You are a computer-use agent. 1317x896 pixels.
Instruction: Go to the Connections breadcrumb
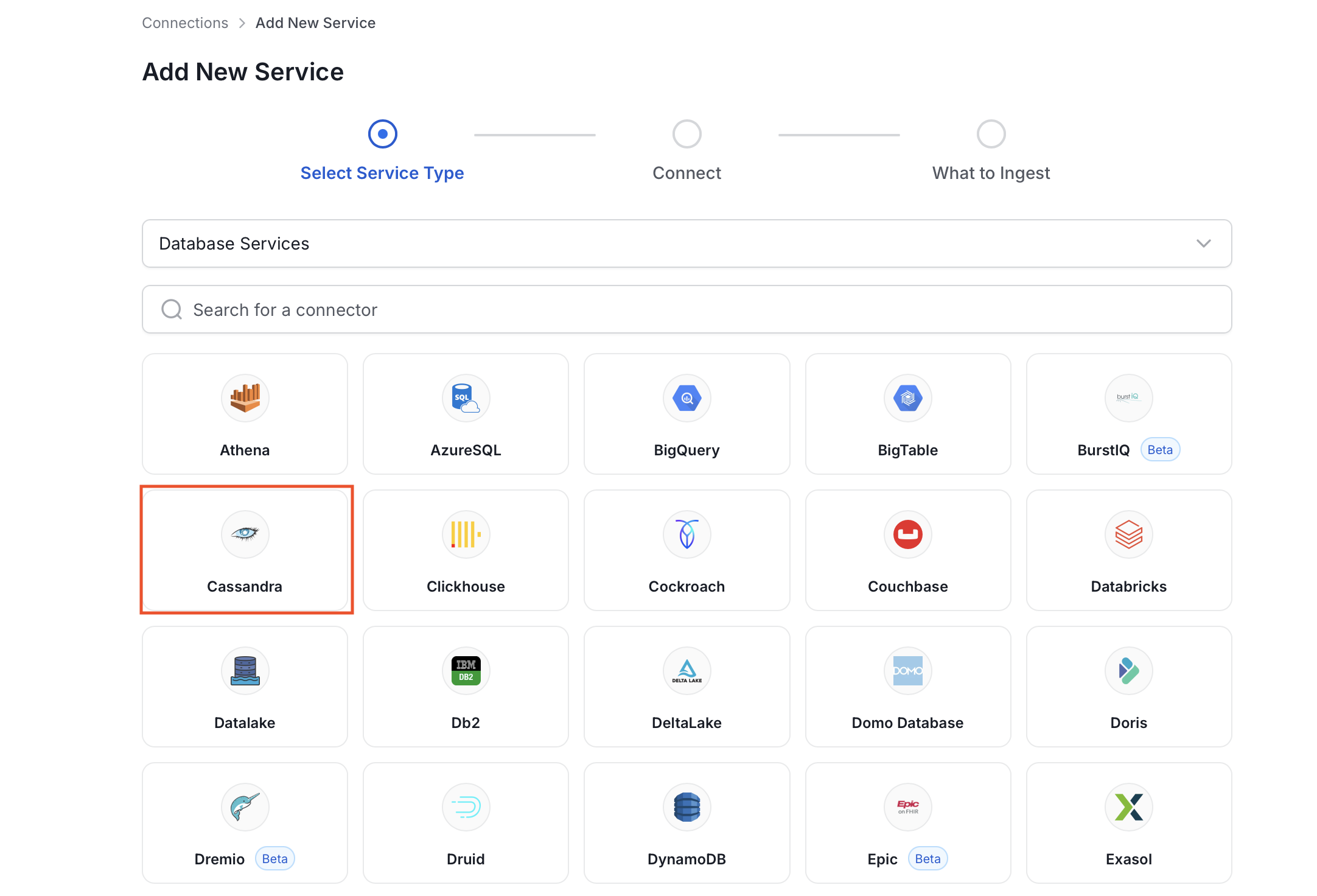(185, 23)
